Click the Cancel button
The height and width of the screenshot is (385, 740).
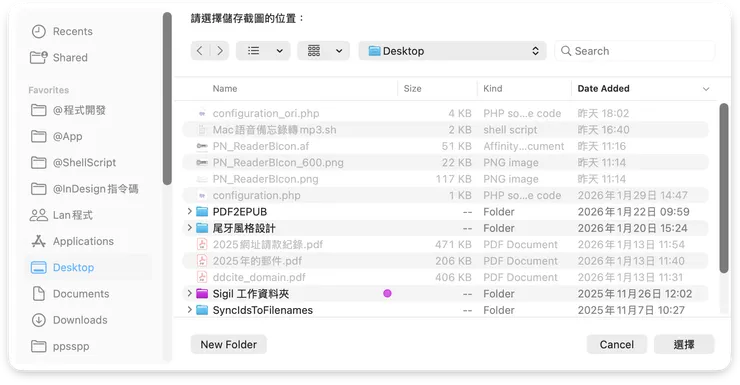click(616, 344)
